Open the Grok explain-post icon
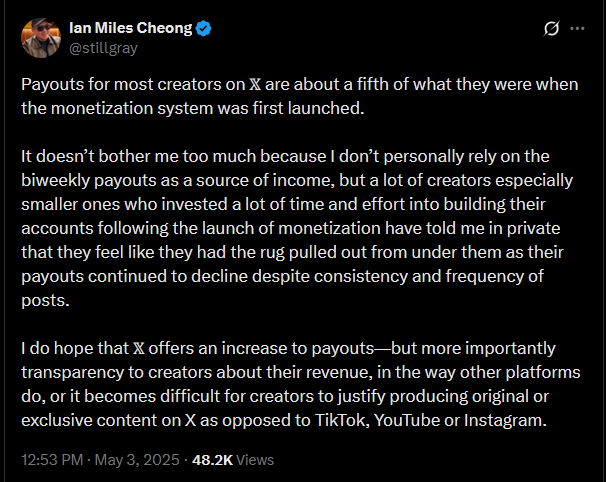This screenshot has width=606, height=482. (551, 28)
